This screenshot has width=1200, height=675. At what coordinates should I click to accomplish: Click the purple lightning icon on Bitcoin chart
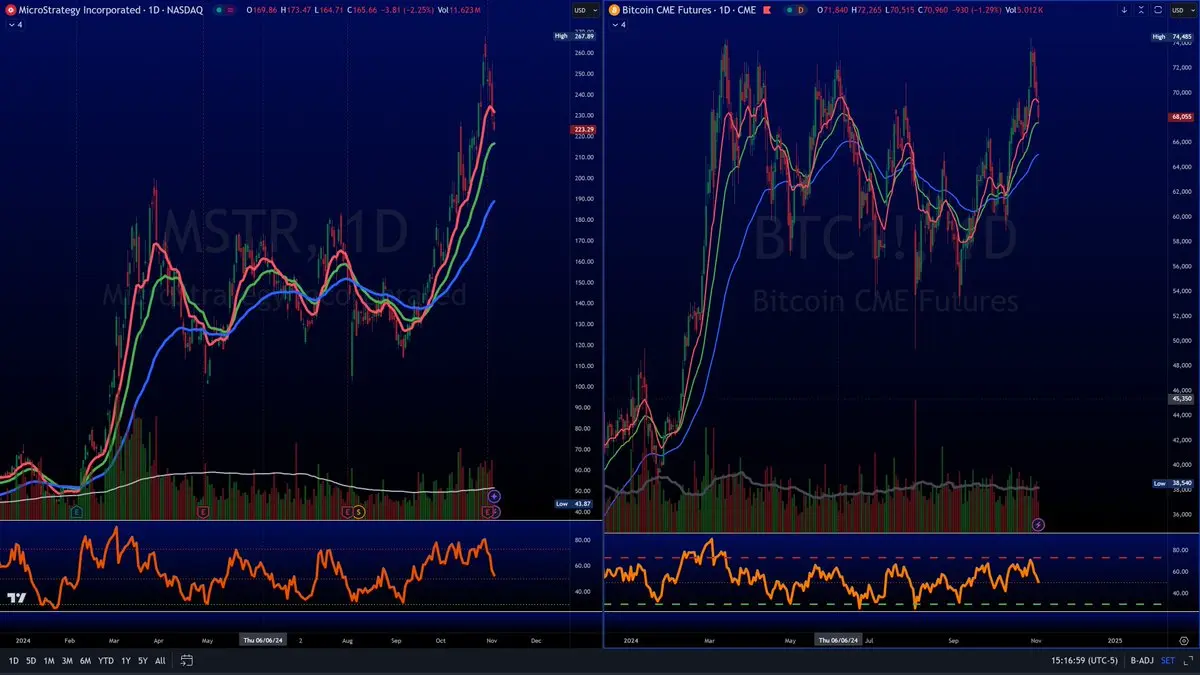click(x=1038, y=524)
